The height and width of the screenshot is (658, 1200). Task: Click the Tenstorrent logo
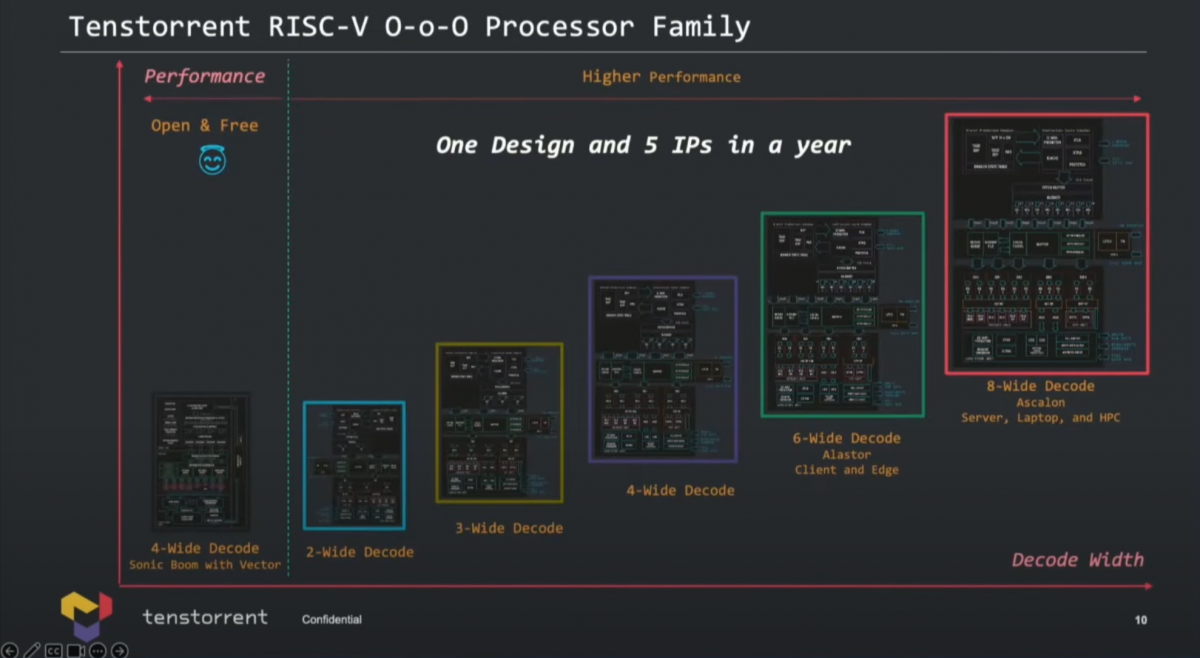86,615
